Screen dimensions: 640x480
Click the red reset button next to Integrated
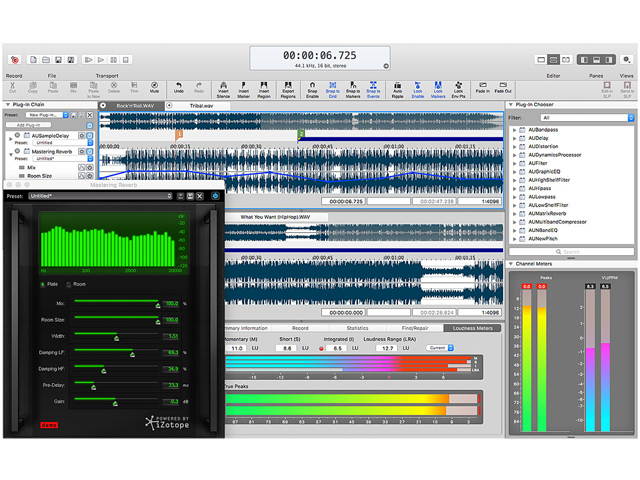click(x=321, y=349)
